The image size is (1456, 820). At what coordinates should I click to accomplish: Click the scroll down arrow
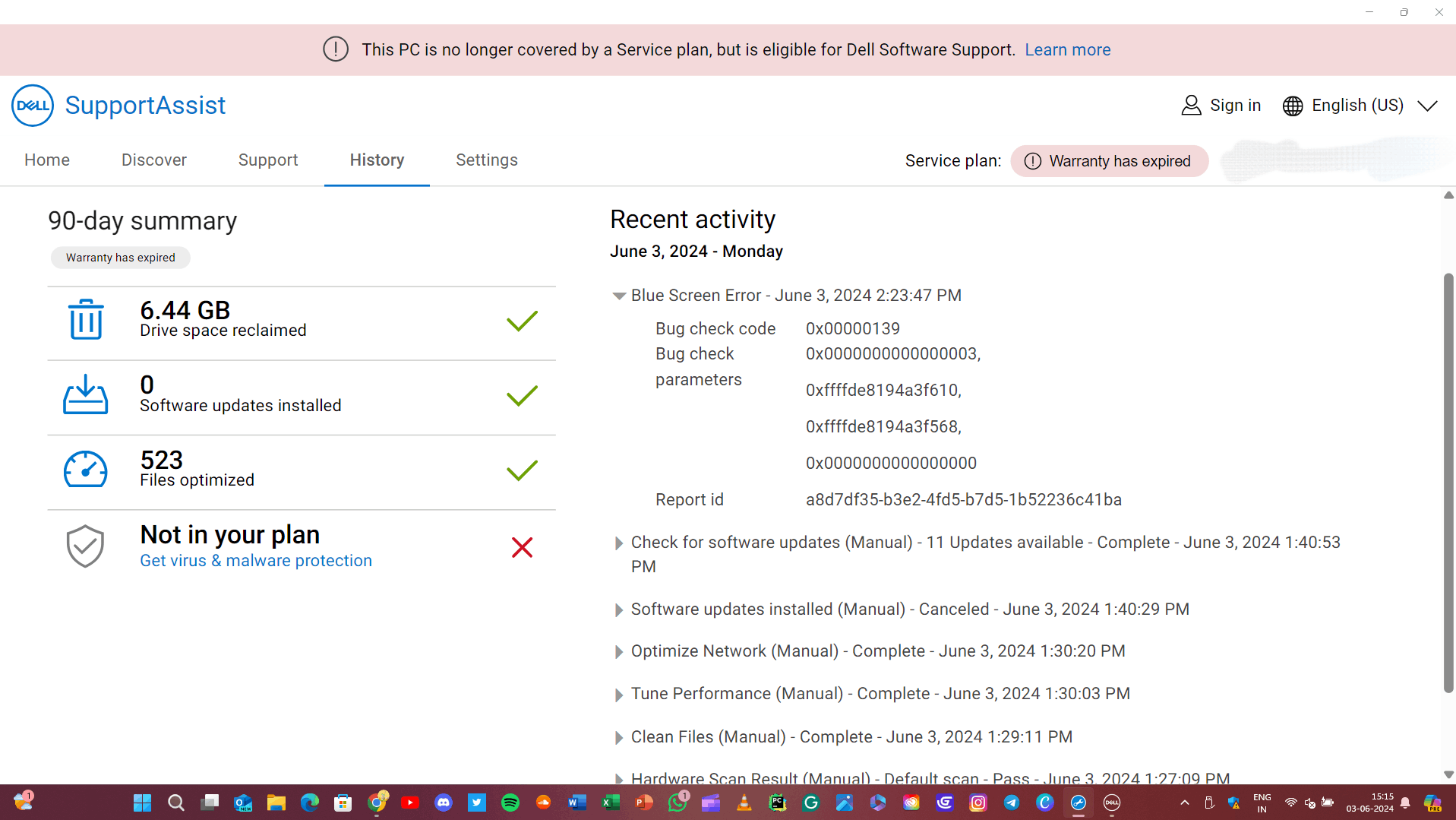tap(1448, 775)
